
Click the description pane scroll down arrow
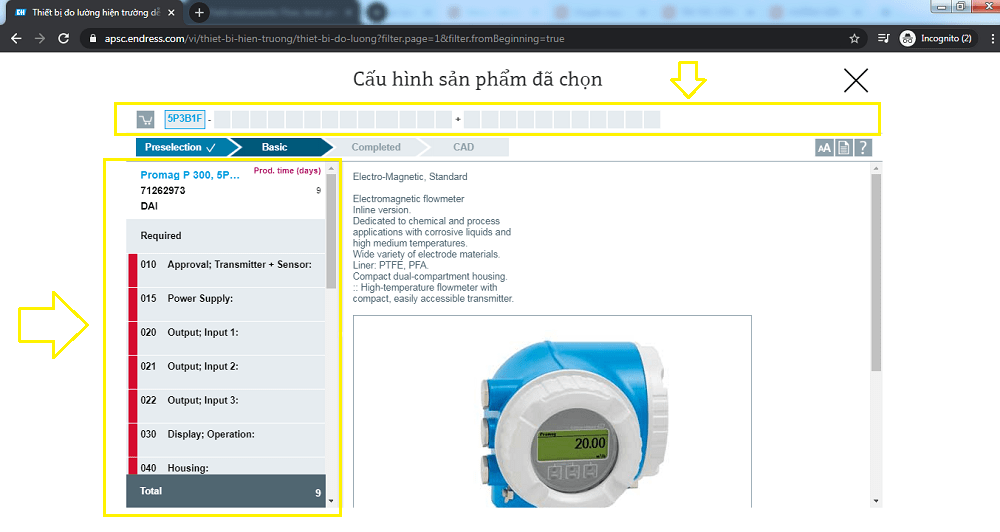pos(876,501)
